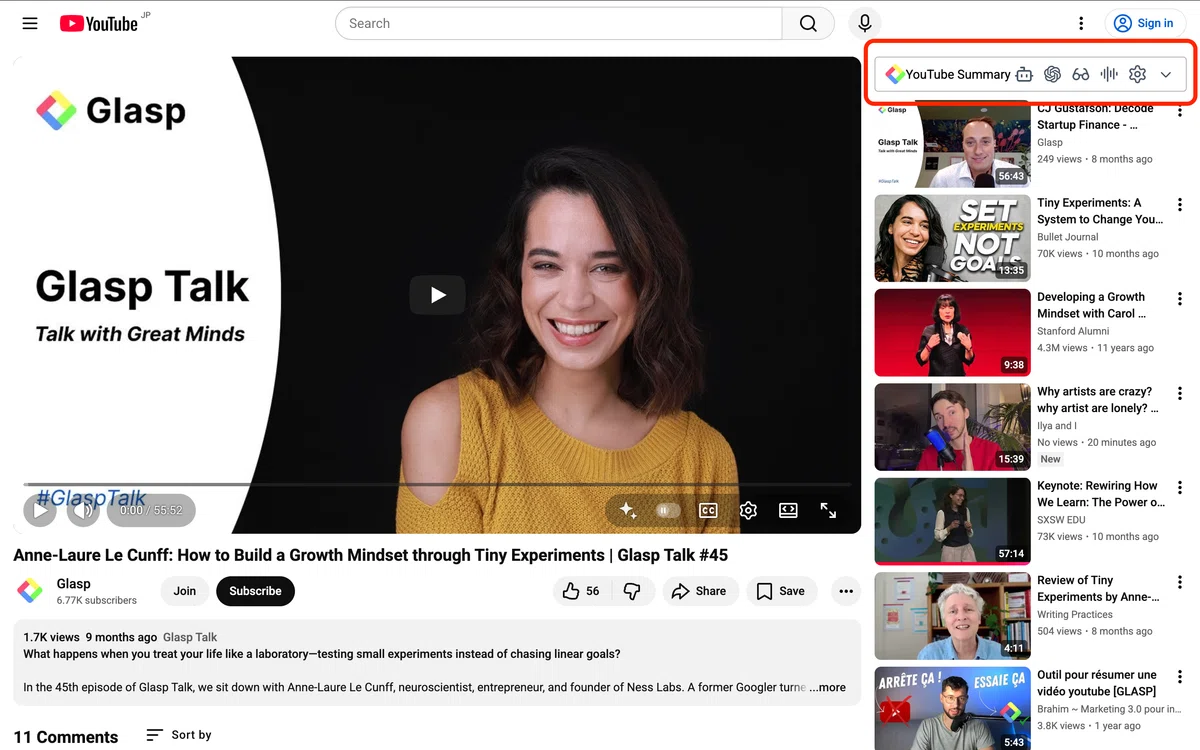Image resolution: width=1200 pixels, height=750 pixels.
Task: Open Review of Tiny Experiments video title
Action: tap(1098, 588)
